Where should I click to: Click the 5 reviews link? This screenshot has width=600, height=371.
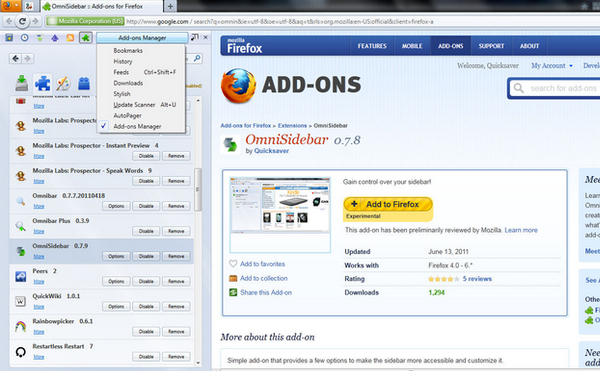(x=477, y=279)
